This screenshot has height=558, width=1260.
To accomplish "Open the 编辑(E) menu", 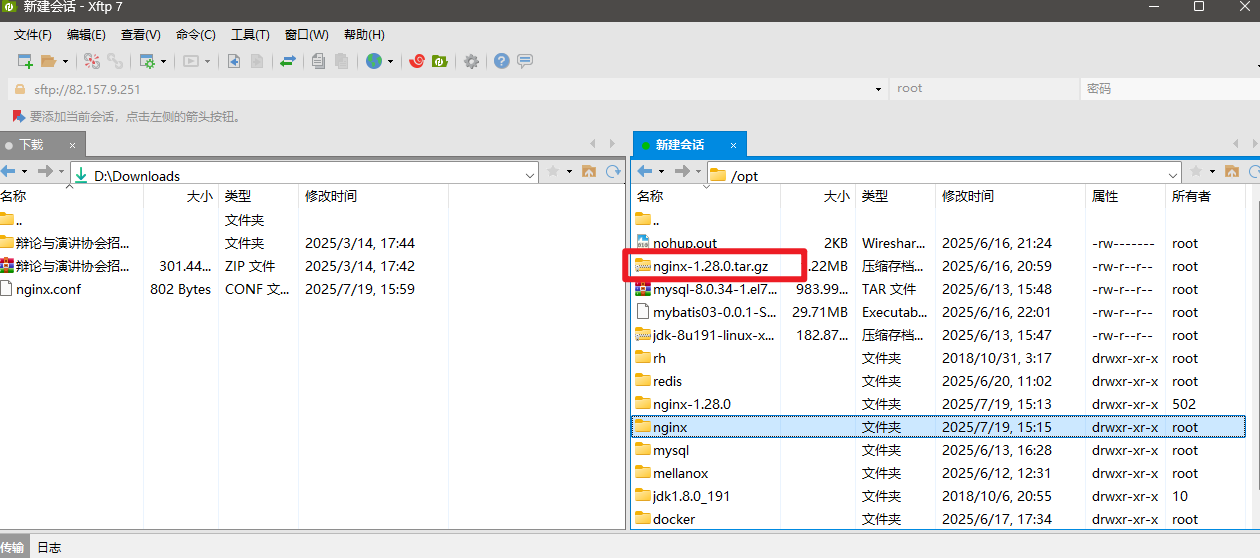I will tap(86, 34).
